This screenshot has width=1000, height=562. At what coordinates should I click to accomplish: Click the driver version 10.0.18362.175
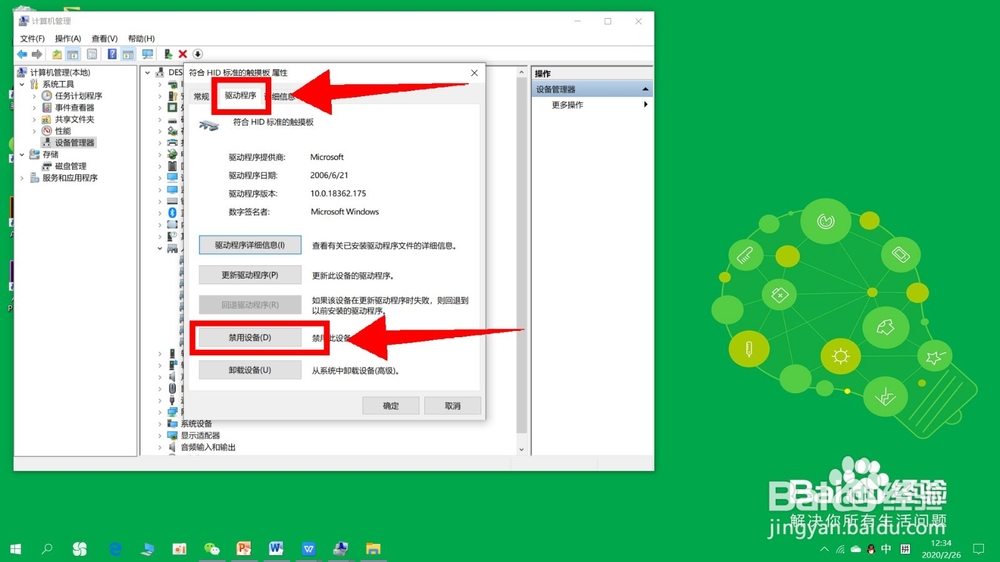point(338,193)
